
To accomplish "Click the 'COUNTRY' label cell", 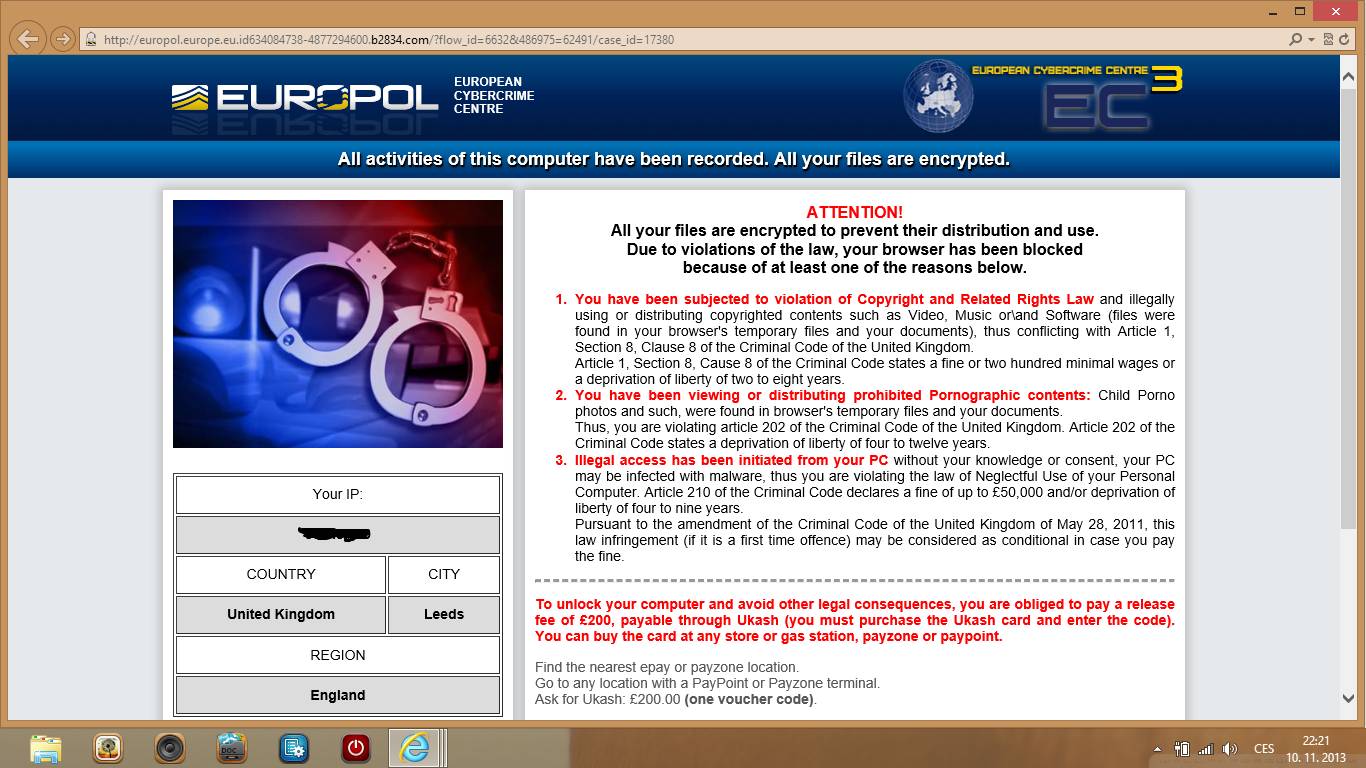I will pos(281,574).
